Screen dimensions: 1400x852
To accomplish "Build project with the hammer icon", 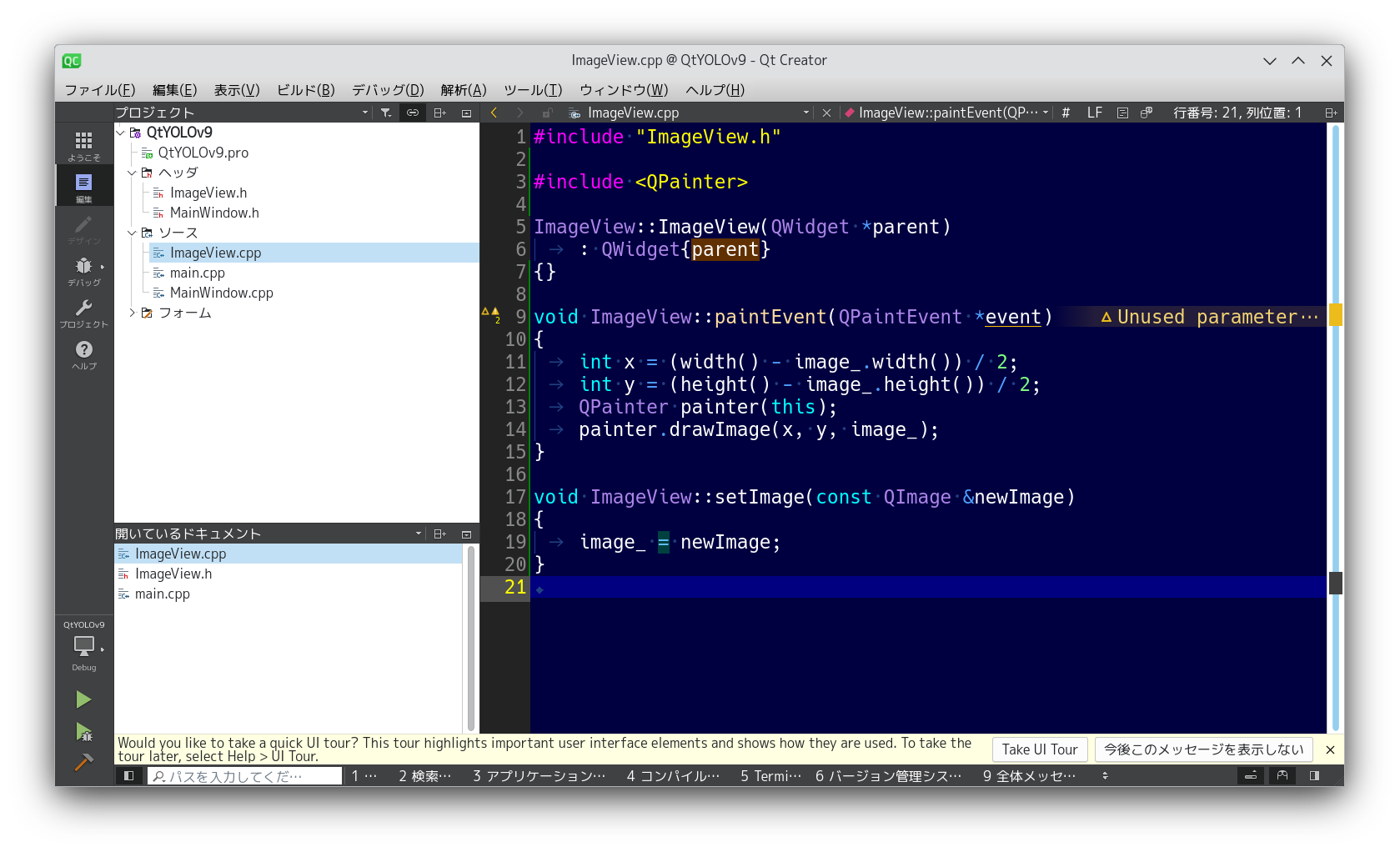I will (83, 762).
